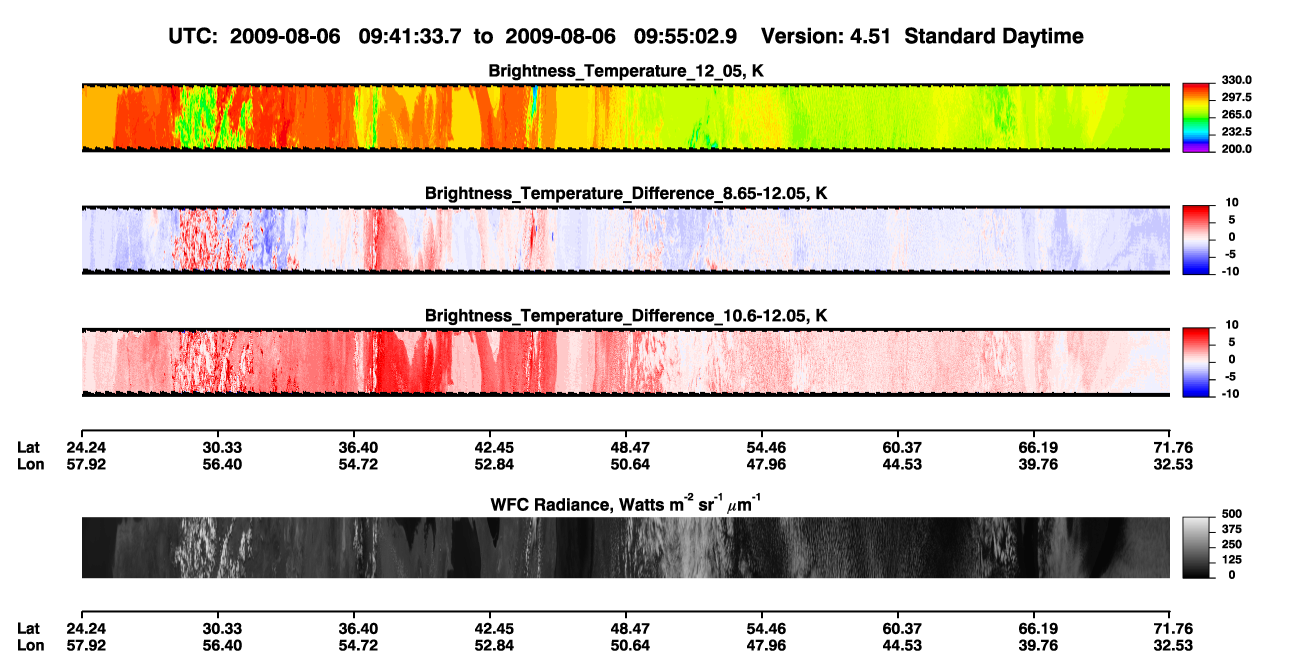The image size is (1300, 667).
Task: Click the Brightness_Temperature_12_05 plot title
Action: coord(626,71)
